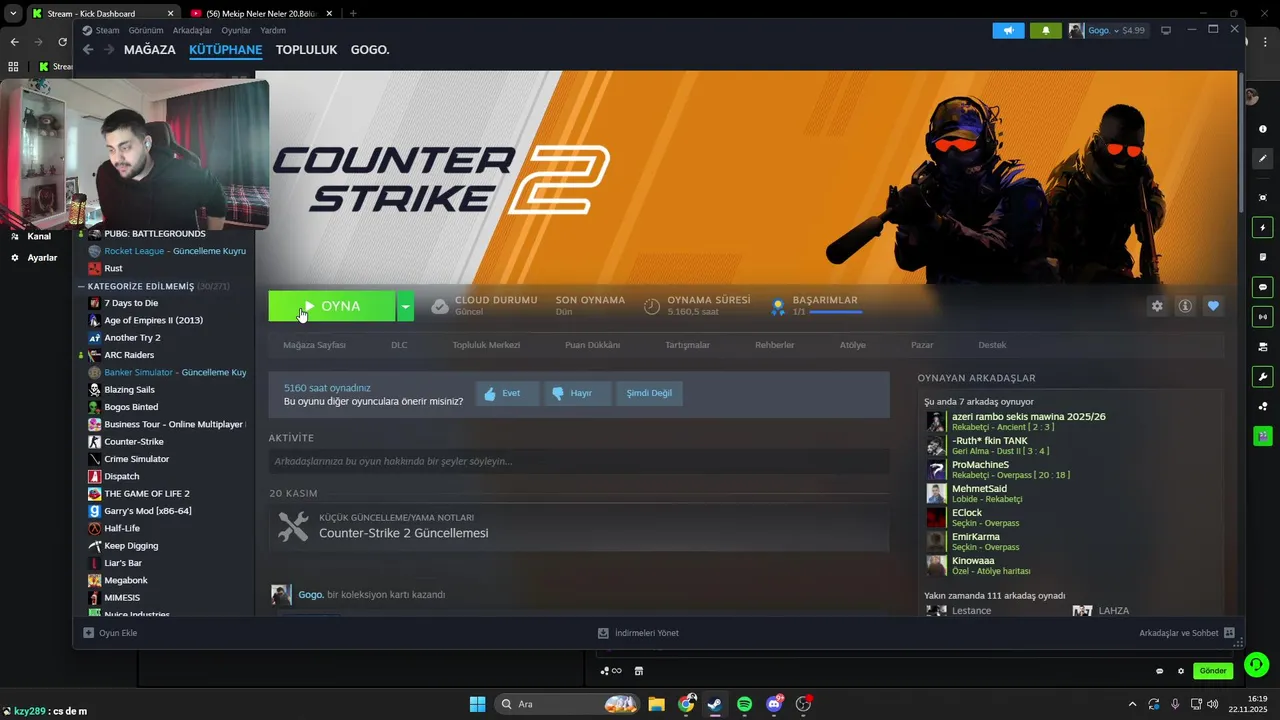
Task: Toggle the heart favorite icon for Counter-Strike 2
Action: pos(1213,306)
